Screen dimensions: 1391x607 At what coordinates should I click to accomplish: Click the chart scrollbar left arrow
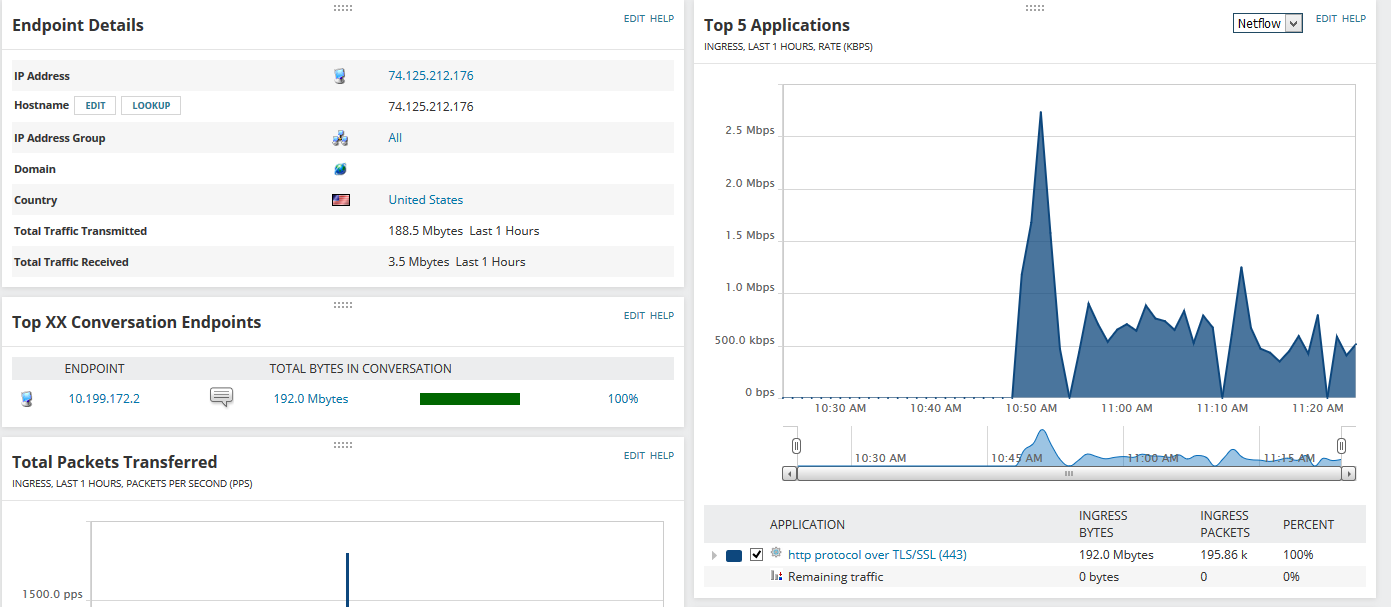(x=790, y=473)
